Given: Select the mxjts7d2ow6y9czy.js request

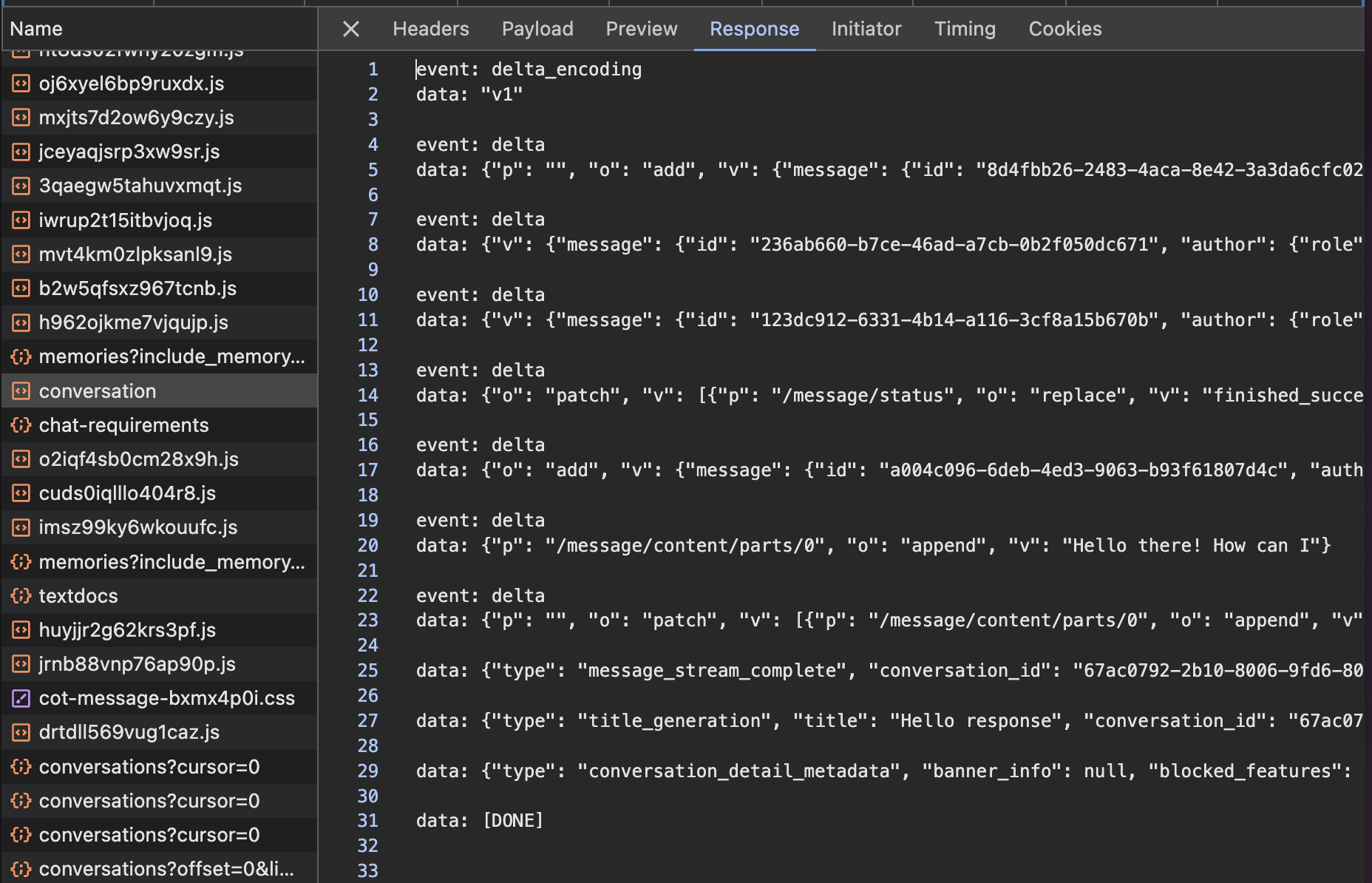Looking at the screenshot, I should click(159, 118).
